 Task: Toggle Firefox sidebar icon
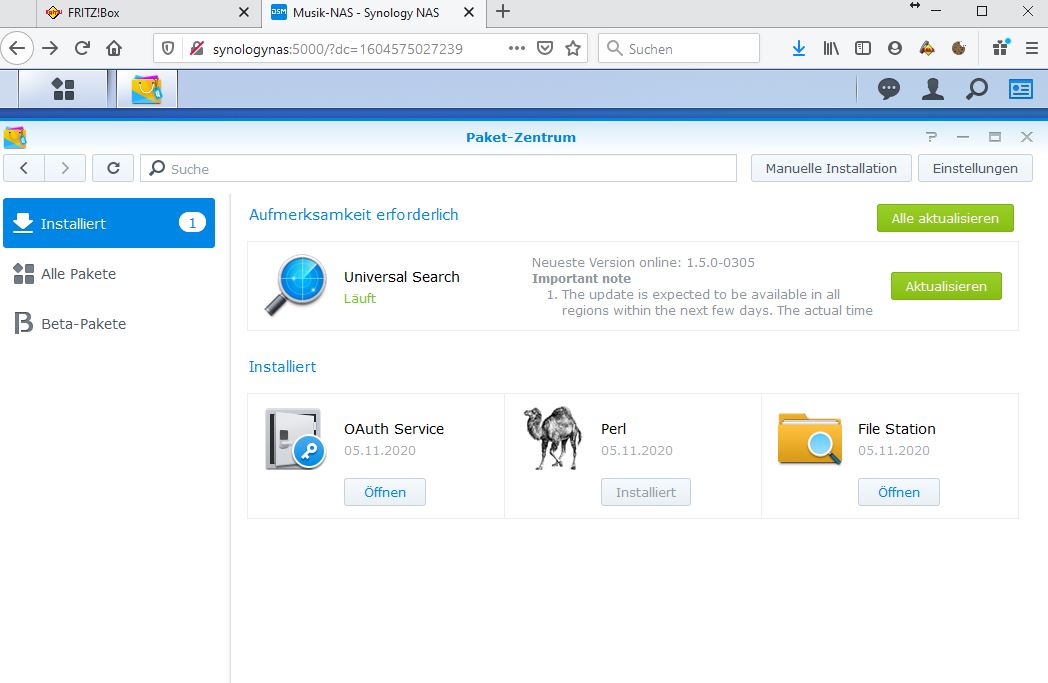pyautogui.click(x=863, y=48)
